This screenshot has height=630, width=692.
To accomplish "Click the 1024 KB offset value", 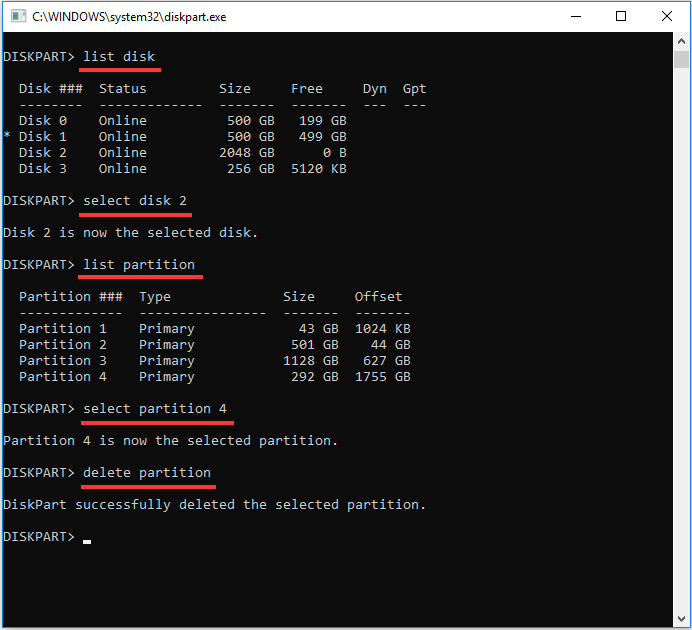I will point(383,329).
